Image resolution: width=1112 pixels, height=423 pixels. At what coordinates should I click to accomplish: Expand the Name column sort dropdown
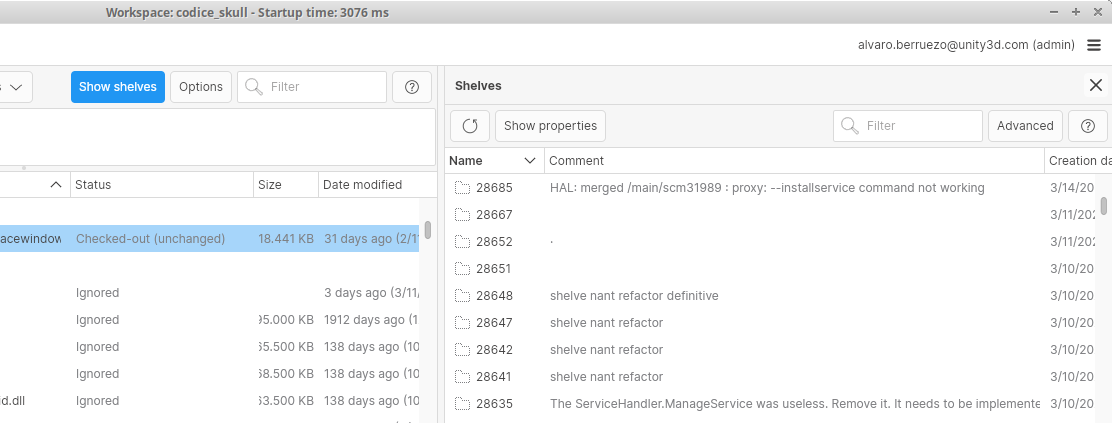(530, 161)
